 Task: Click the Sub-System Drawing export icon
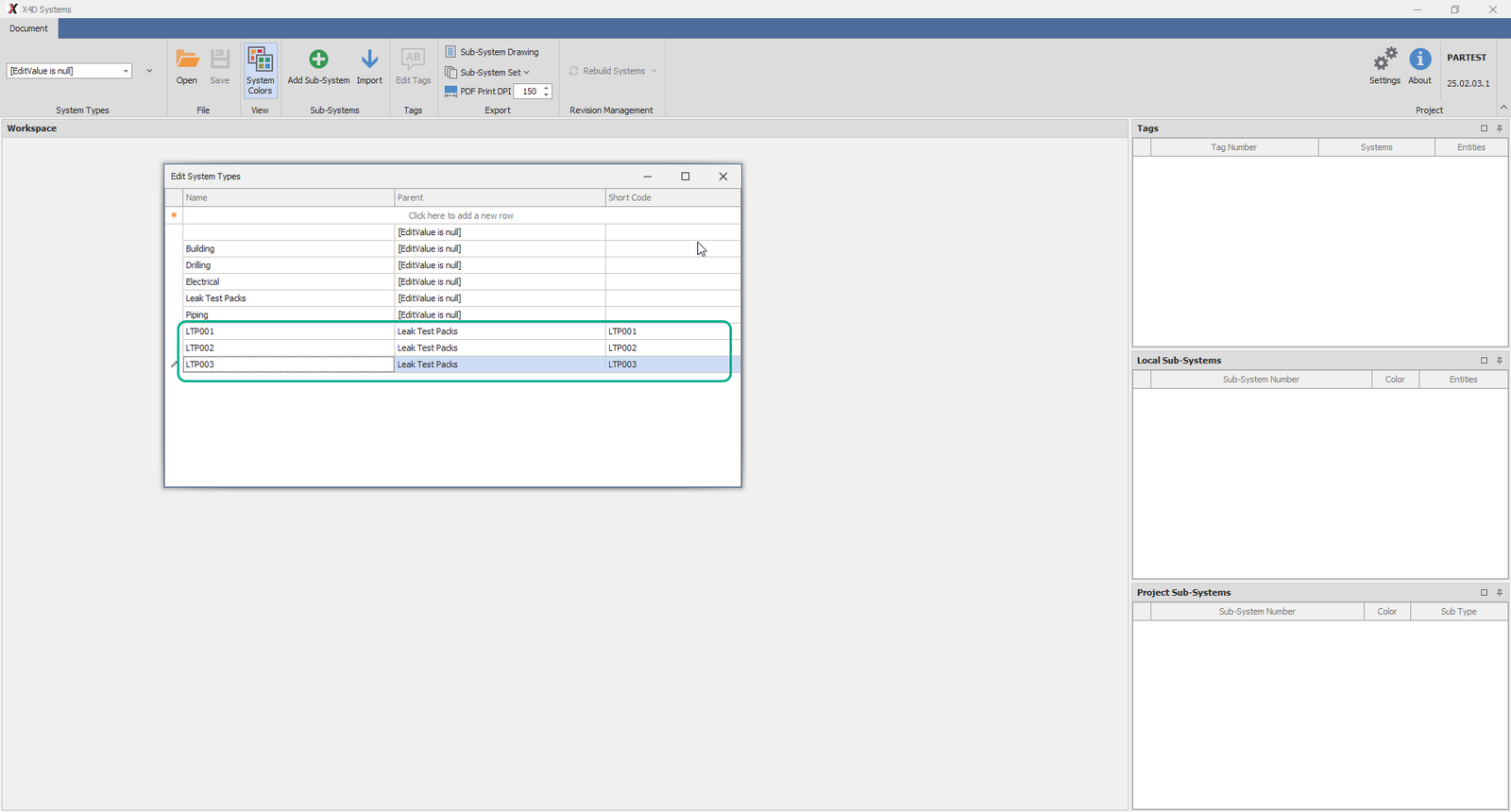(451, 52)
